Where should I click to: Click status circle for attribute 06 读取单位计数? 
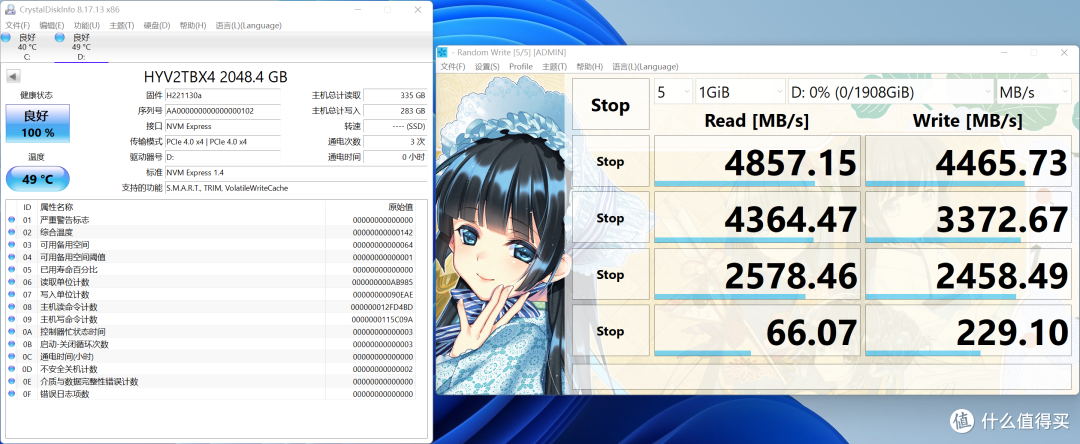click(11, 282)
